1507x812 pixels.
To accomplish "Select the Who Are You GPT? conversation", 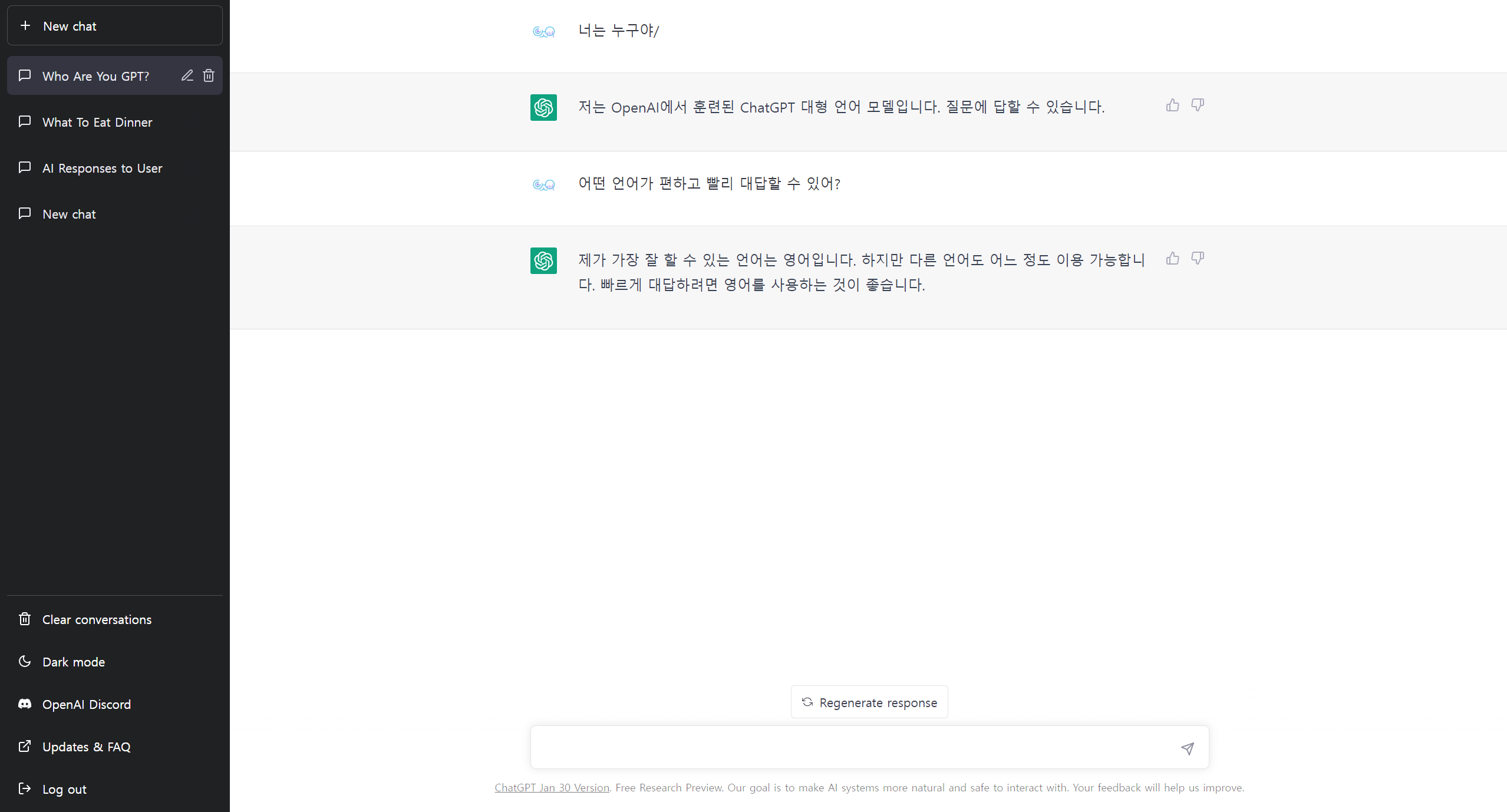I will 95,76.
